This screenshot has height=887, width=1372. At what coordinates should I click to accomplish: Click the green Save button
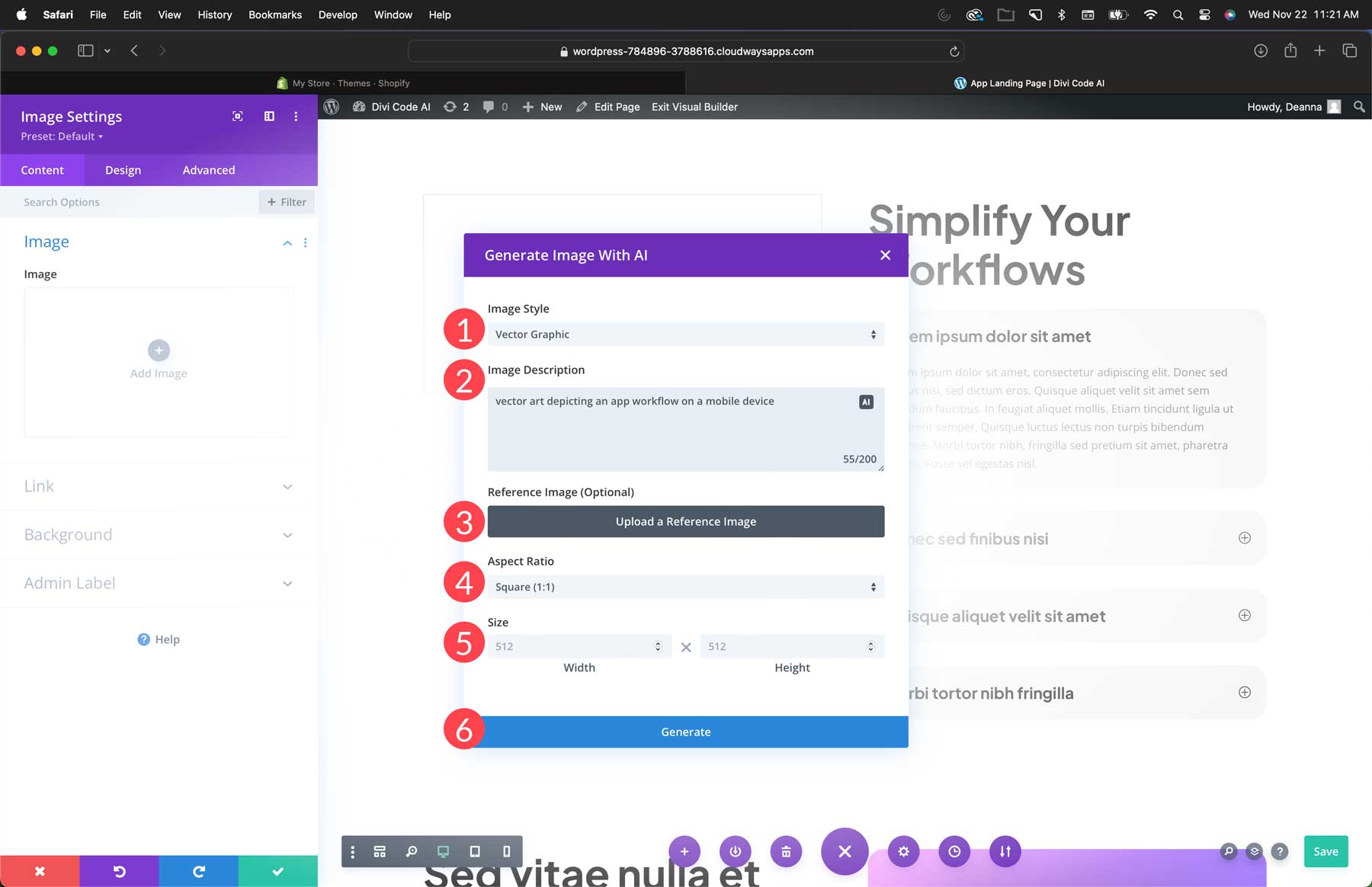[1326, 851]
